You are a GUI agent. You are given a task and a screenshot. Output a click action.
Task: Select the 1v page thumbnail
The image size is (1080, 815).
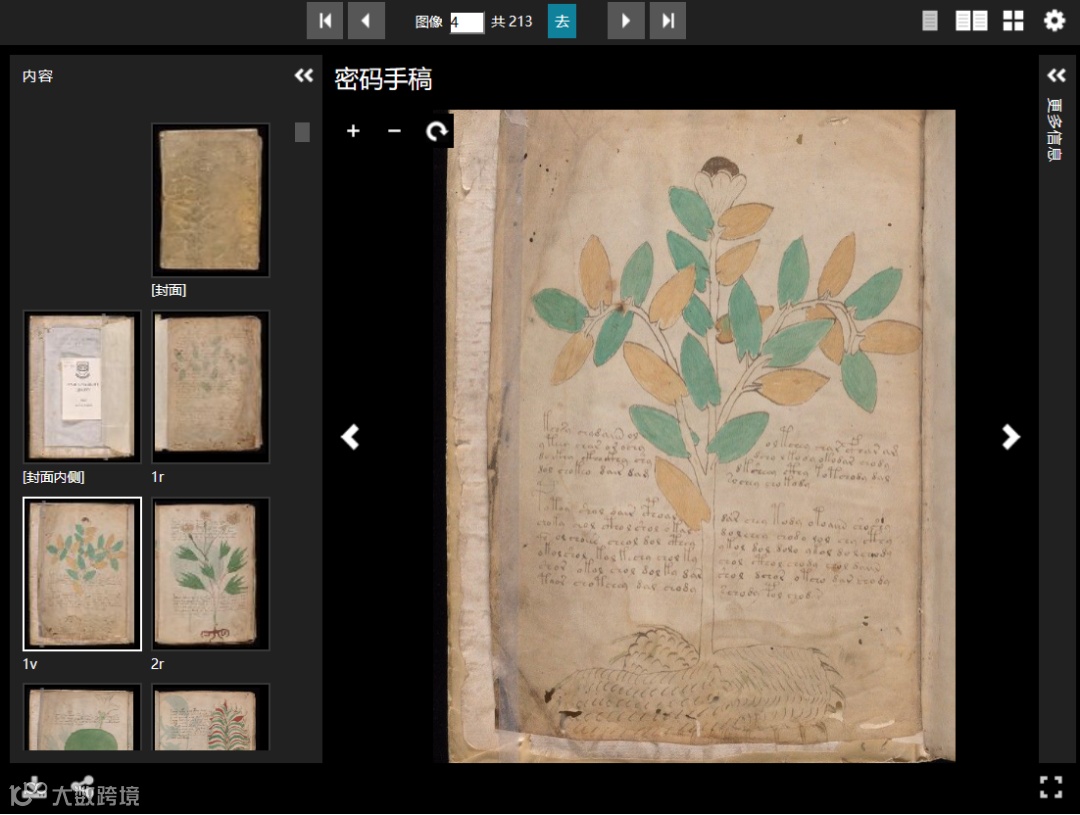click(82, 574)
